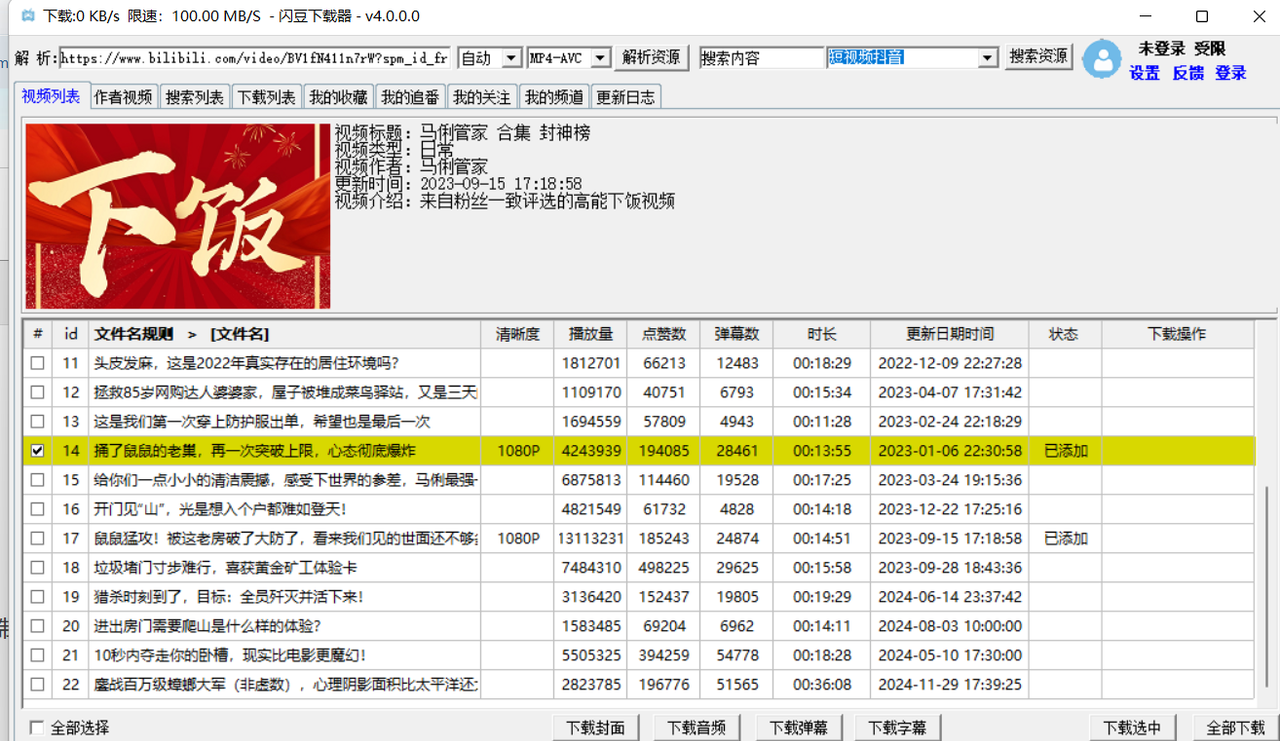
Task: Click the user avatar icon
Action: pos(1101,60)
